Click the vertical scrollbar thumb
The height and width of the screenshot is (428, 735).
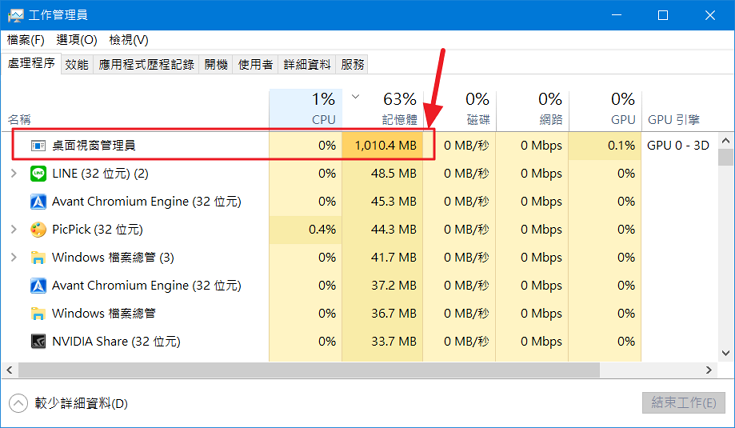(726, 157)
